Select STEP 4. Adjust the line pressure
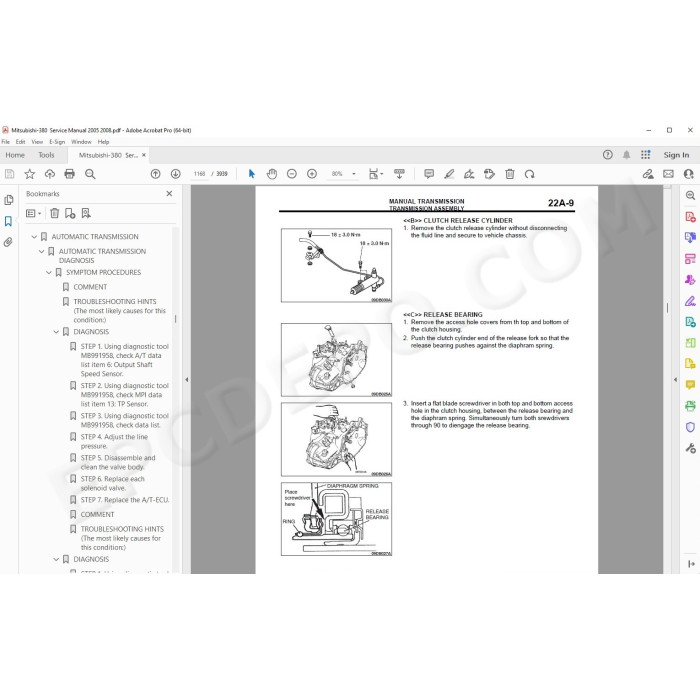Viewport: 700px width, 700px height. tap(114, 442)
